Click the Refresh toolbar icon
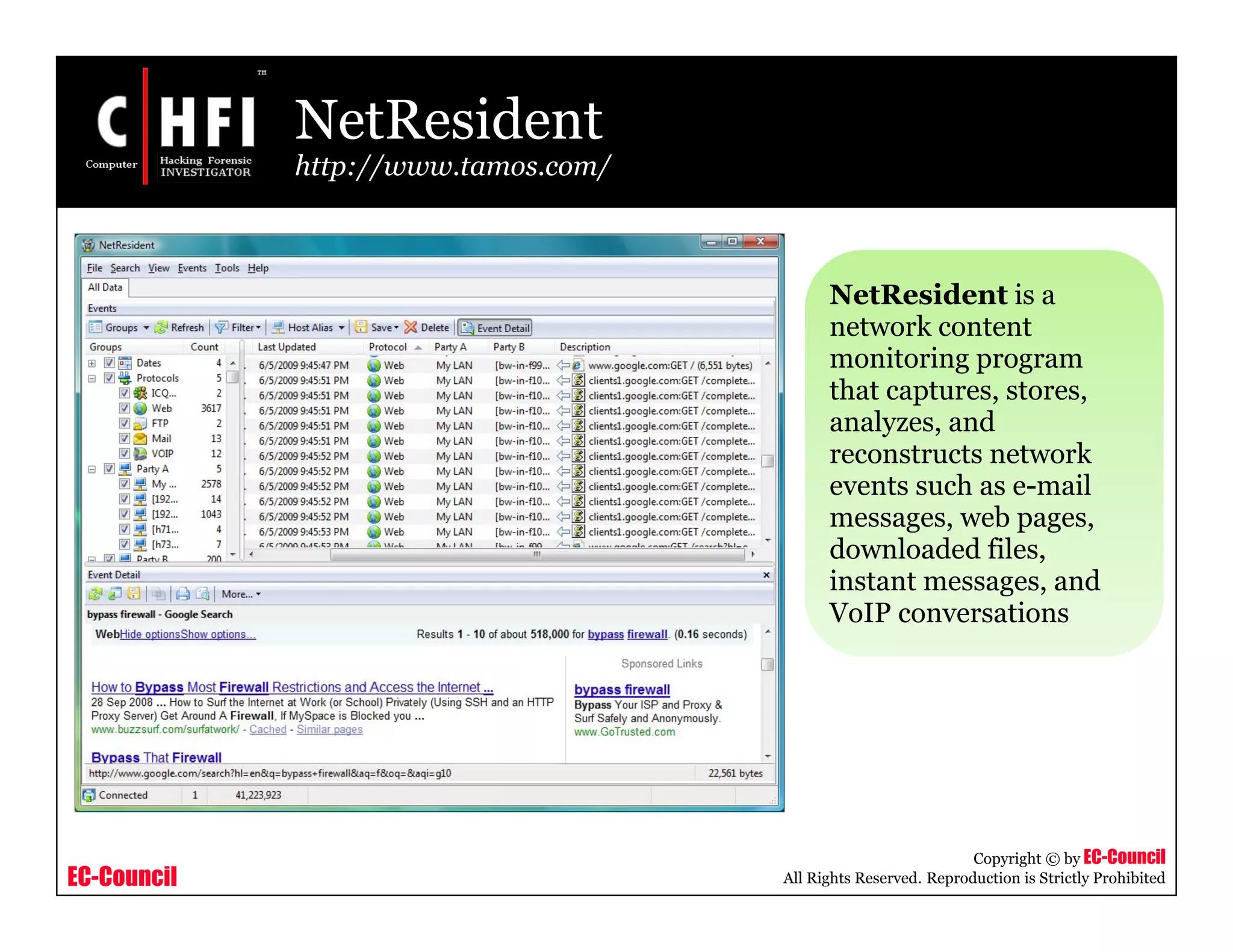This screenshot has height=952, width=1233. pyautogui.click(x=161, y=327)
